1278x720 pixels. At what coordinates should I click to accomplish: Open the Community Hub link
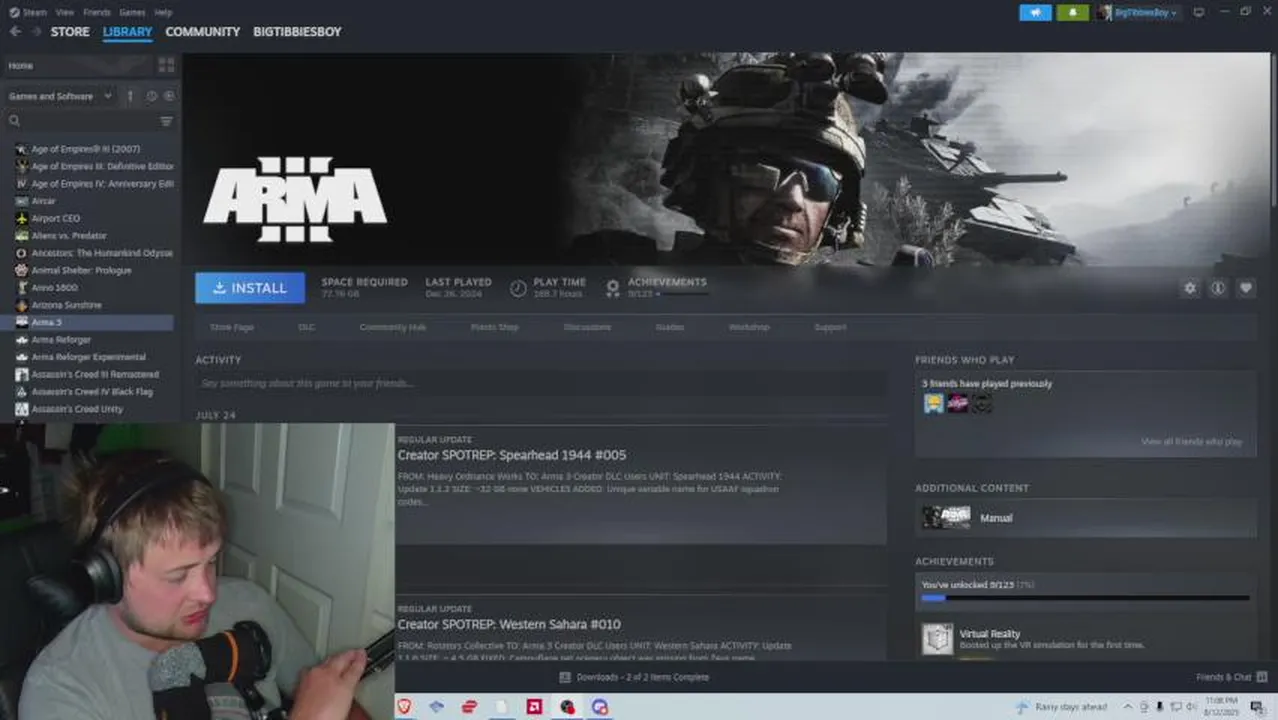pyautogui.click(x=393, y=327)
